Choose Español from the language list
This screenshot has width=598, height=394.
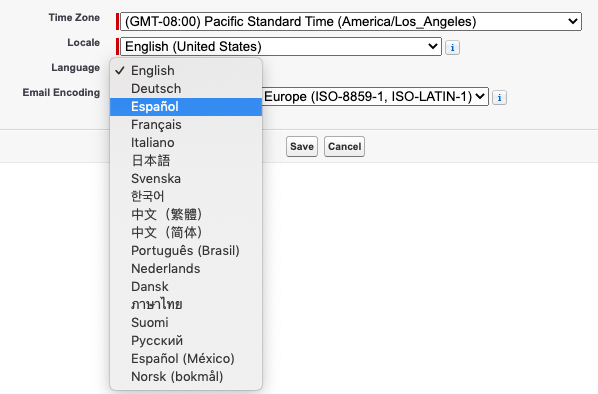tap(186, 107)
